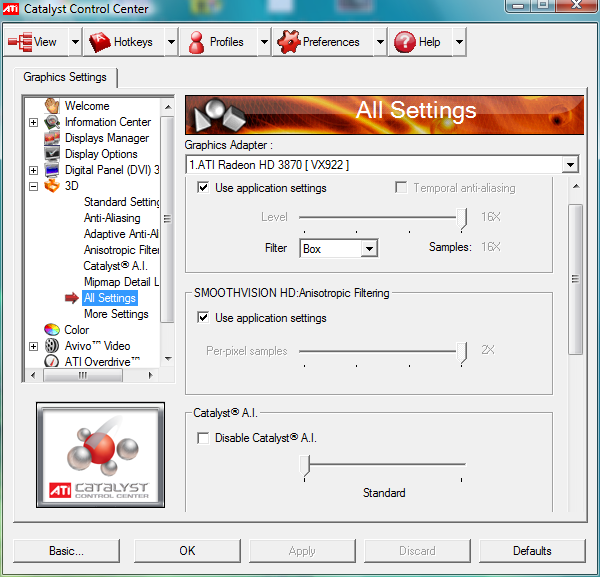600x577 pixels.
Task: Open the Hotkeys dropdown arrow
Action: 171,42
